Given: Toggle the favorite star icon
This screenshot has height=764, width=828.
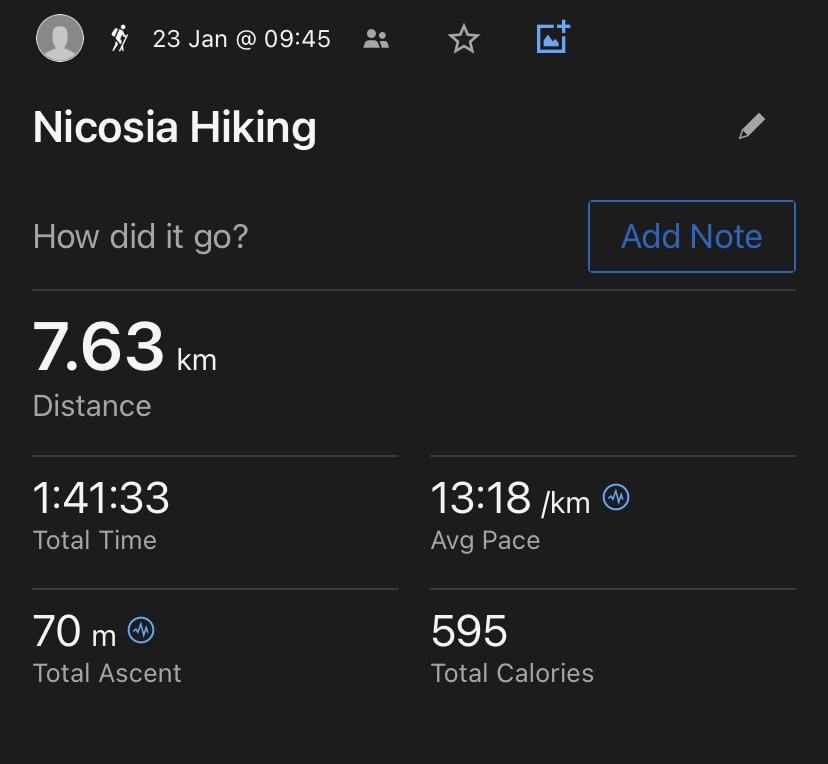Looking at the screenshot, I should point(464,39).
